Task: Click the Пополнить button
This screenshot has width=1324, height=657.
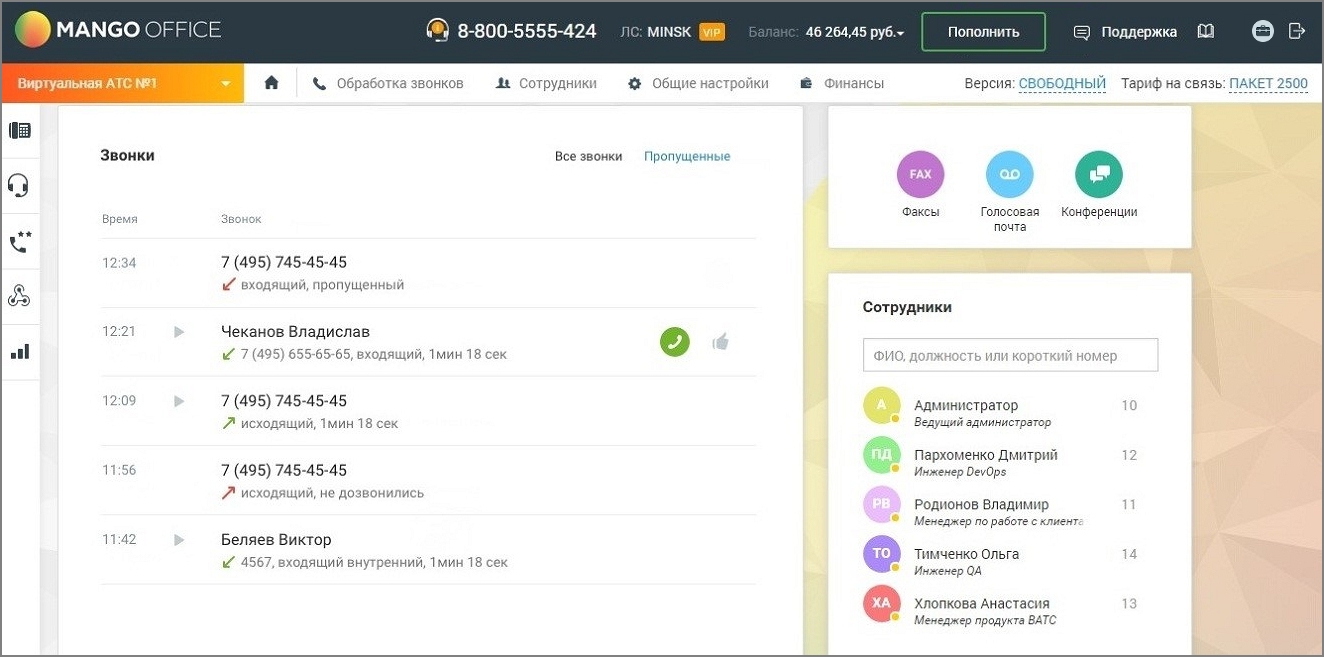Action: (x=983, y=32)
